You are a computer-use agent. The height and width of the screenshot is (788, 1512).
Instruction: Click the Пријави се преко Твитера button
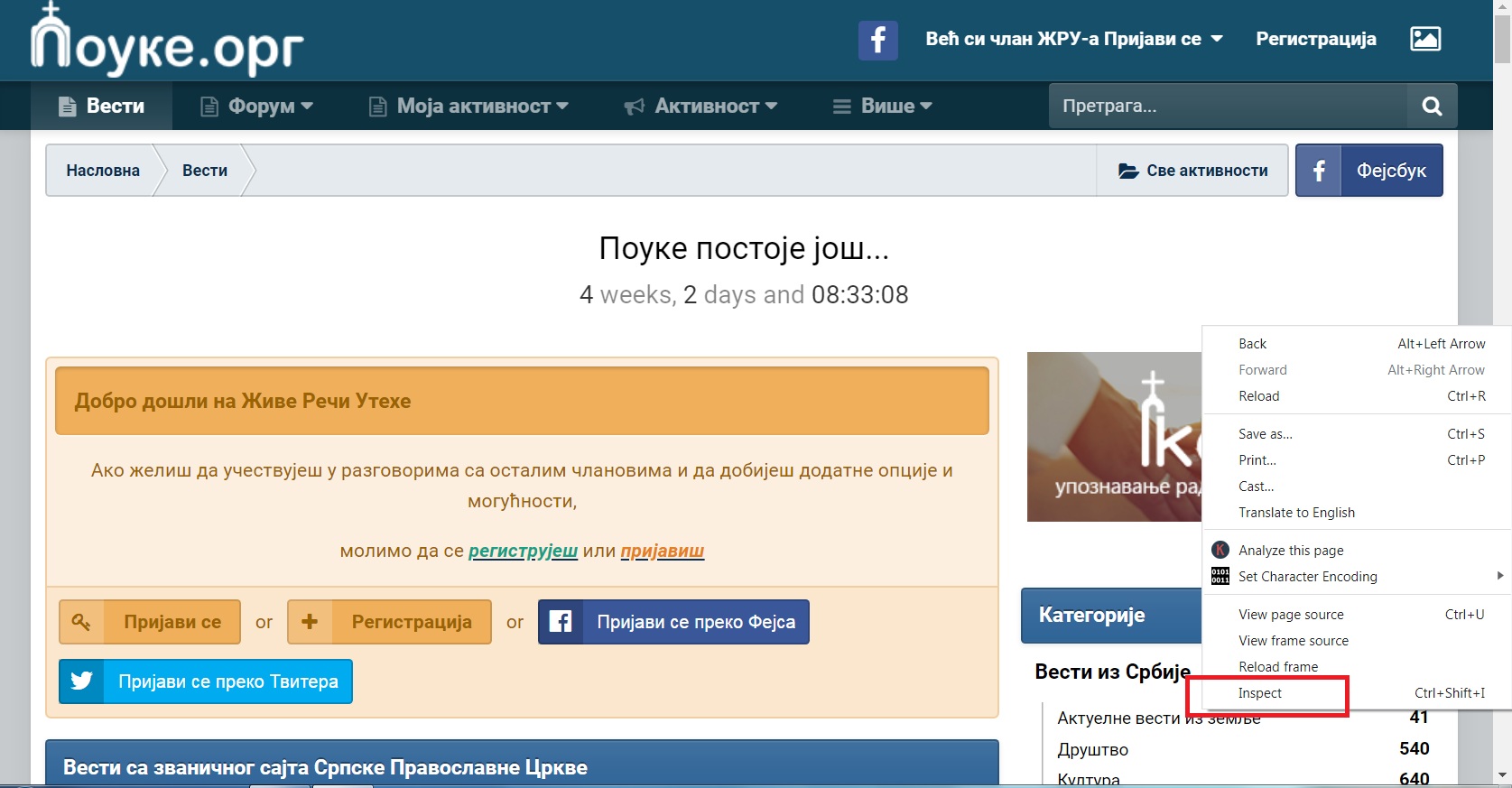click(206, 681)
